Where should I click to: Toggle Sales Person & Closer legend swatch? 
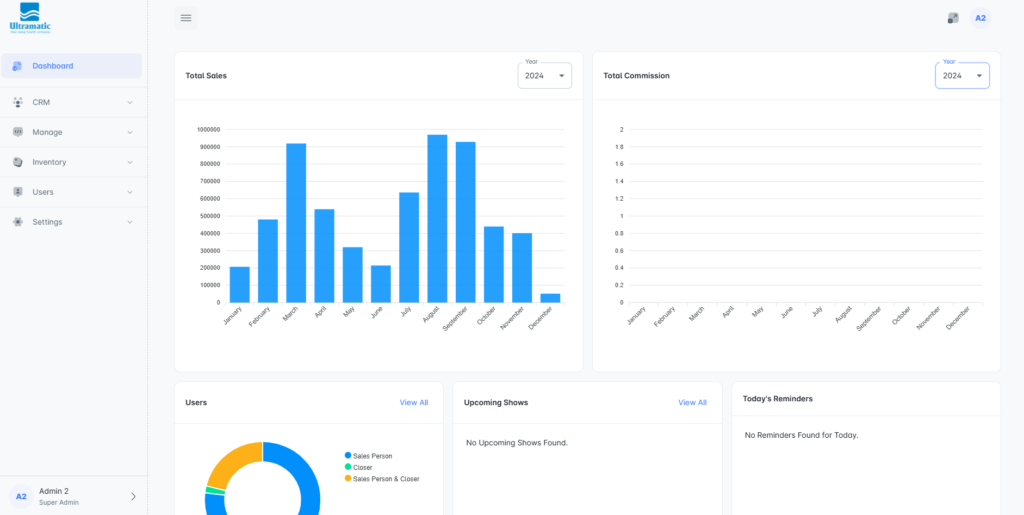coord(348,478)
